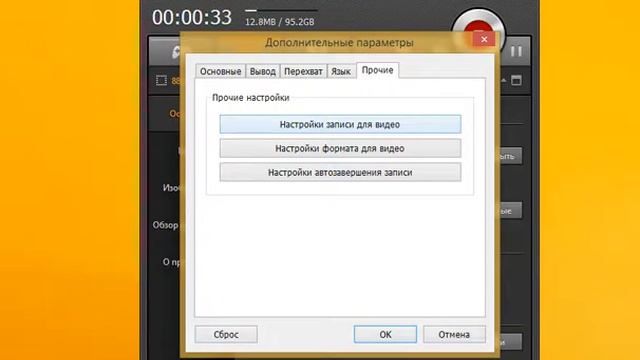Viewport: 640px width, 360px height.
Task: Stop recording with the red button
Action: 478,26
